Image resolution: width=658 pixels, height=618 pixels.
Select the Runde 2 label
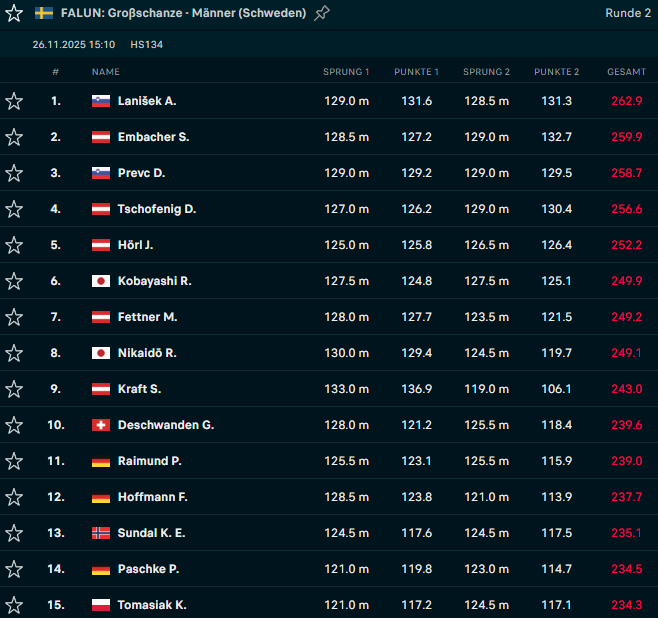[x=628, y=13]
